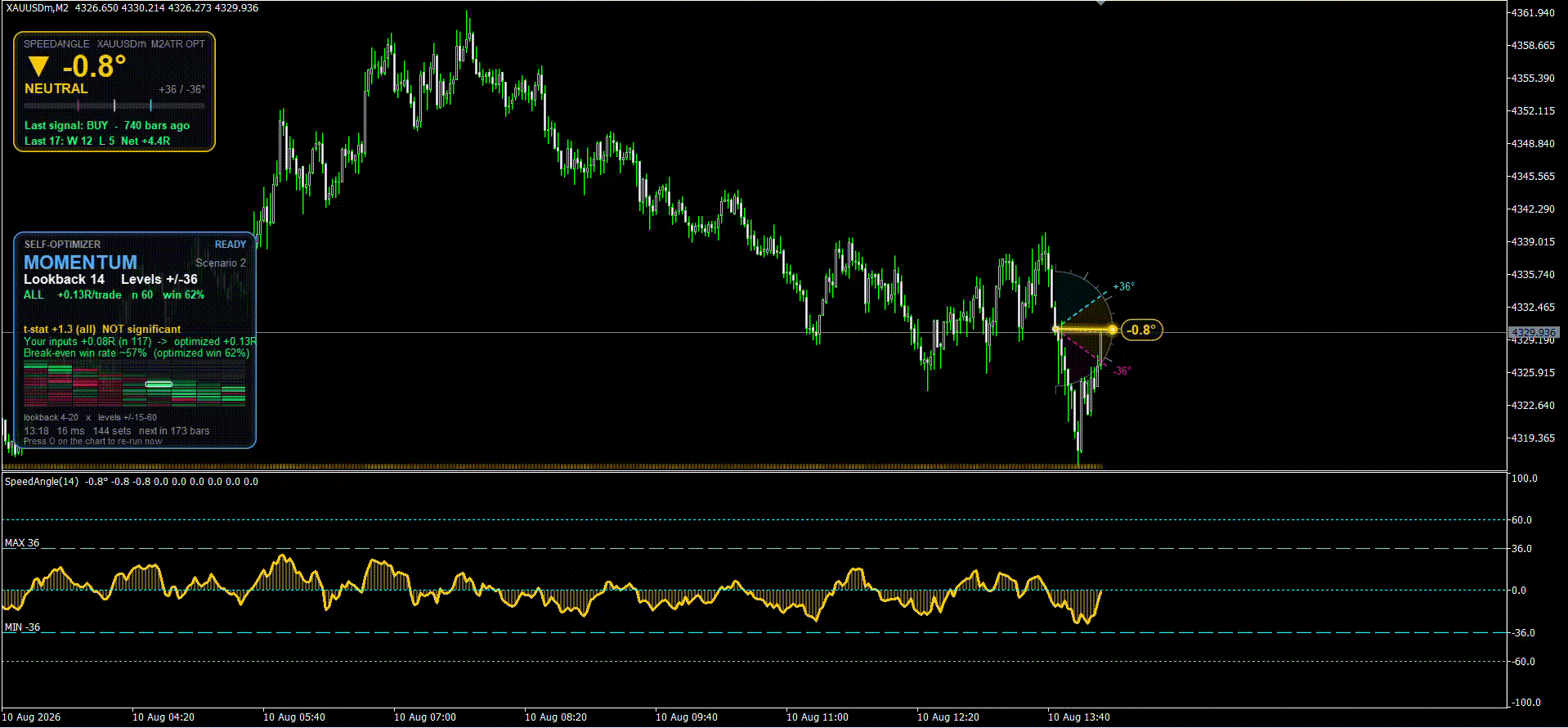Click the chart shift triangle on the top edge
The height and width of the screenshot is (728, 1568).
click(x=1100, y=3)
